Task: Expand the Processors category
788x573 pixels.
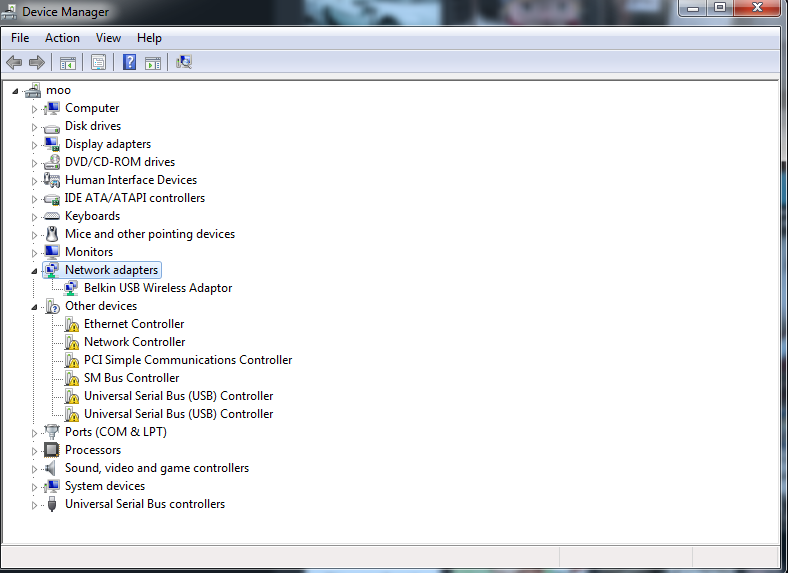Action: coord(34,451)
